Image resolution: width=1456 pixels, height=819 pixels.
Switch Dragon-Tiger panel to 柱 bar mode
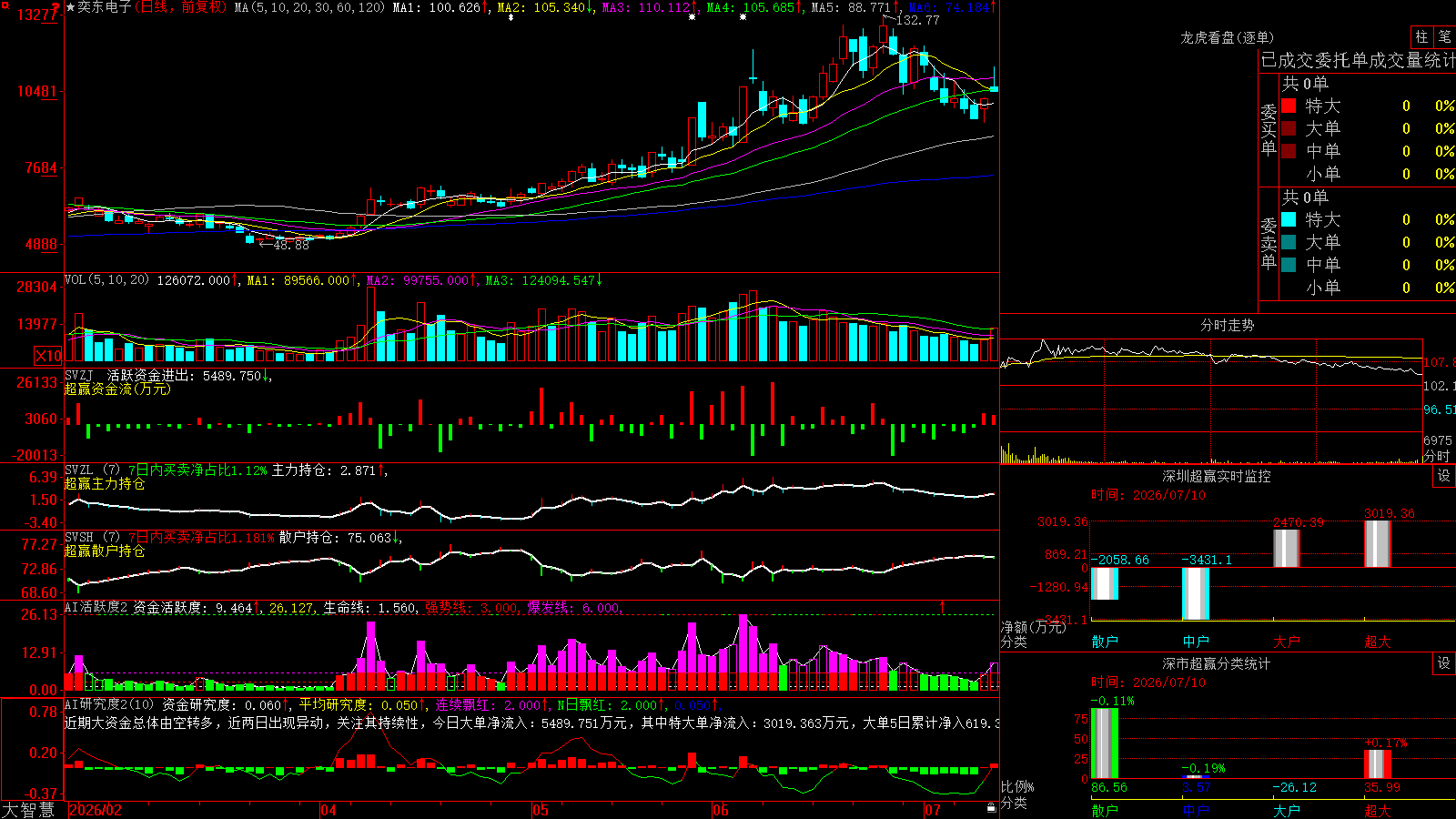[1421, 37]
